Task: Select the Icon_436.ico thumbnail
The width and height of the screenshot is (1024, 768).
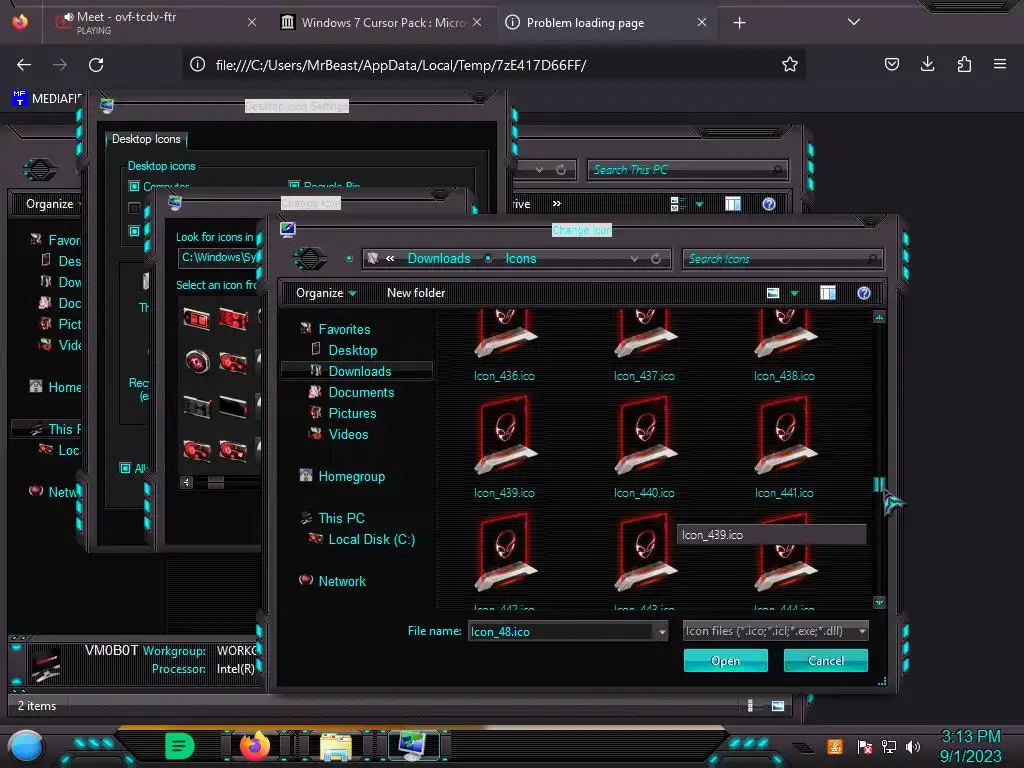Action: click(505, 334)
